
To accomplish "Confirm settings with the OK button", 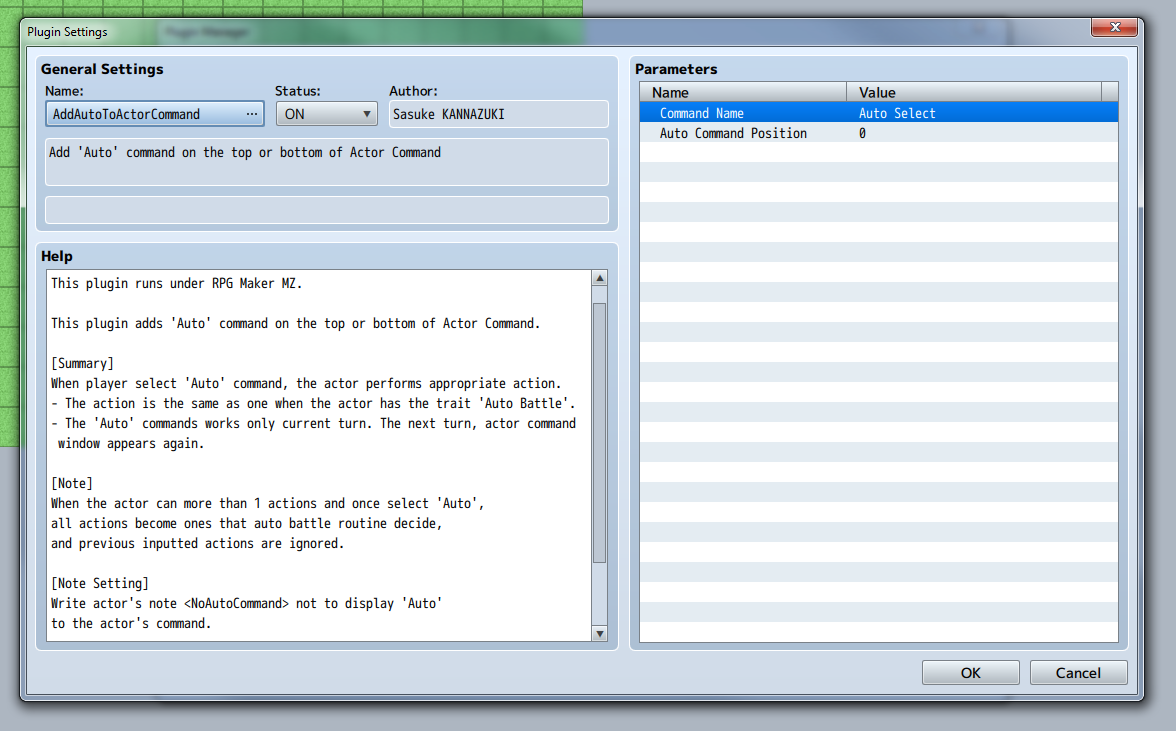I will (969, 672).
